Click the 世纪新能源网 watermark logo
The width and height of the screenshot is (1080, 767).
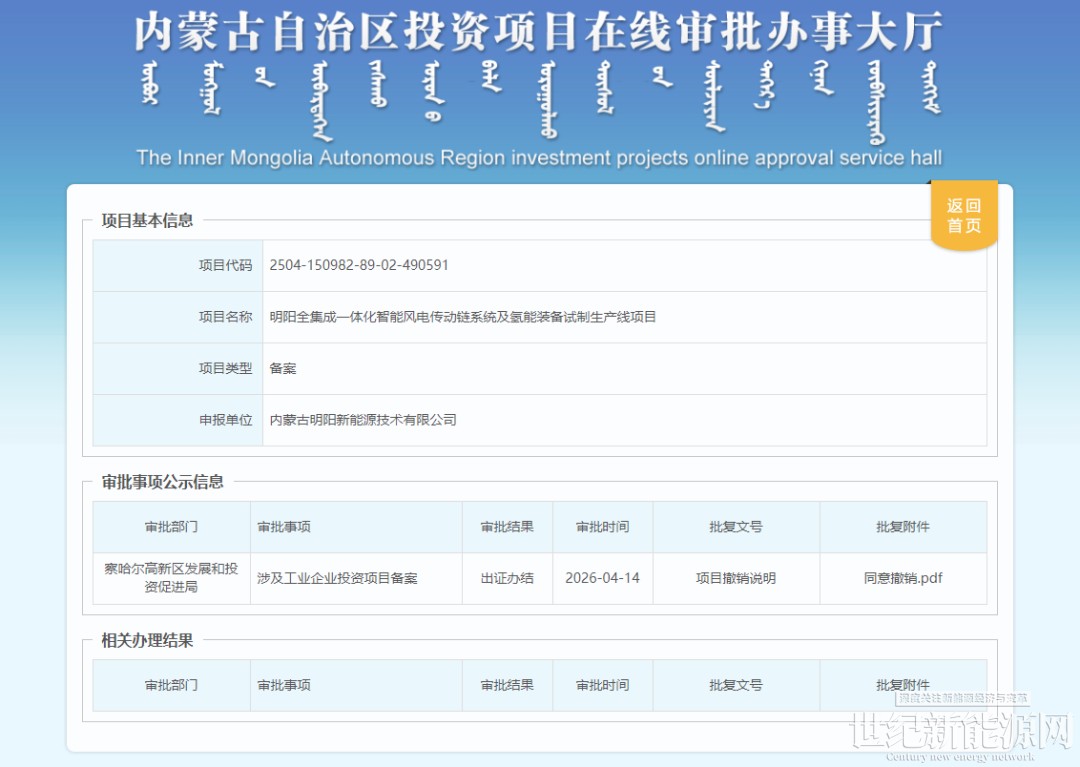coord(958,734)
